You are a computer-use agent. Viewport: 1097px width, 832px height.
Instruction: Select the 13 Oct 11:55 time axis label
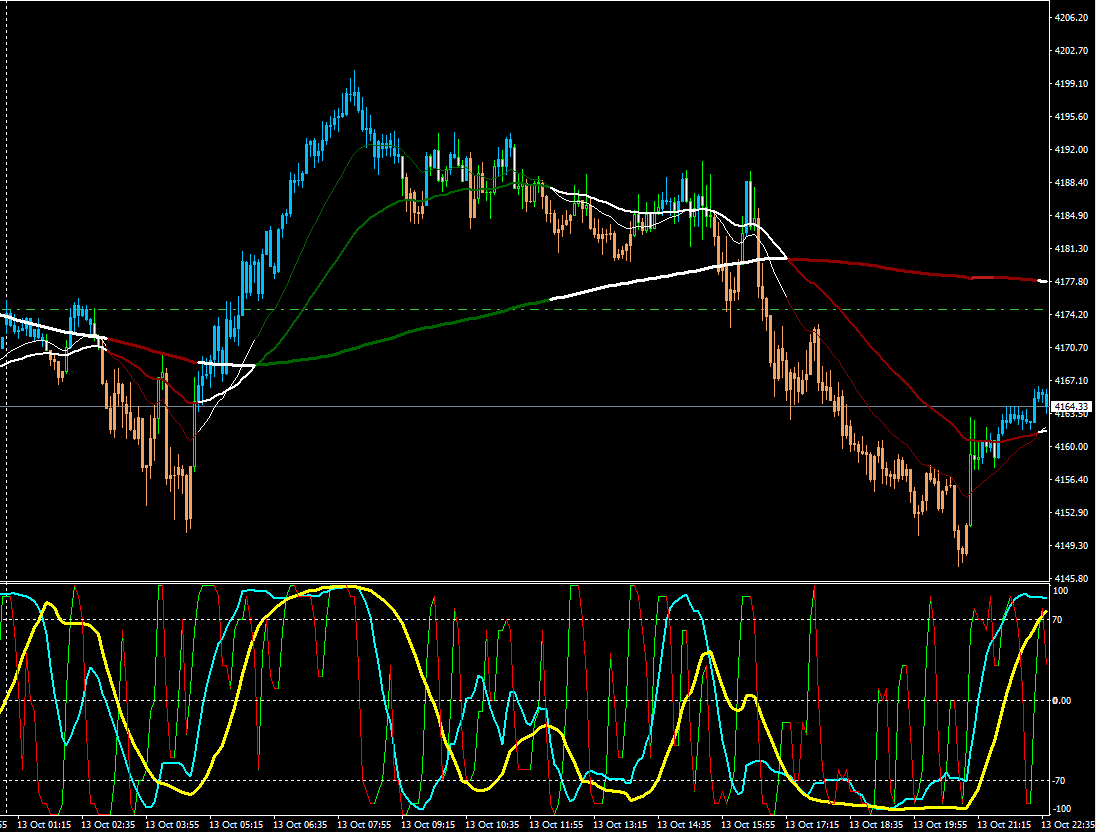pyautogui.click(x=556, y=825)
